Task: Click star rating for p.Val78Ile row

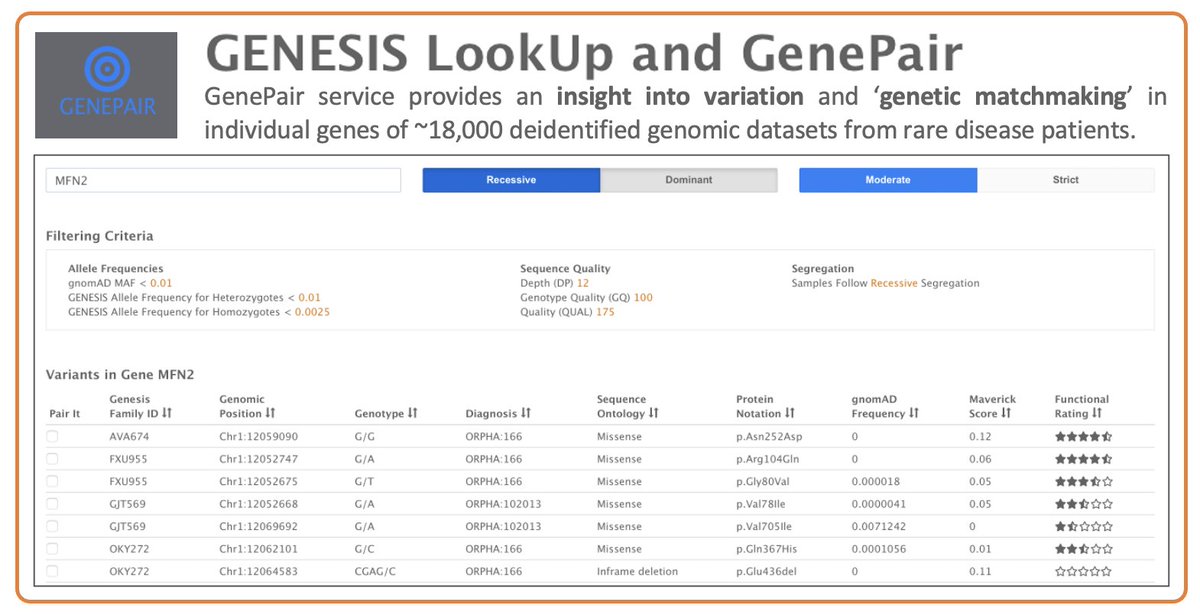Action: [x=1083, y=504]
